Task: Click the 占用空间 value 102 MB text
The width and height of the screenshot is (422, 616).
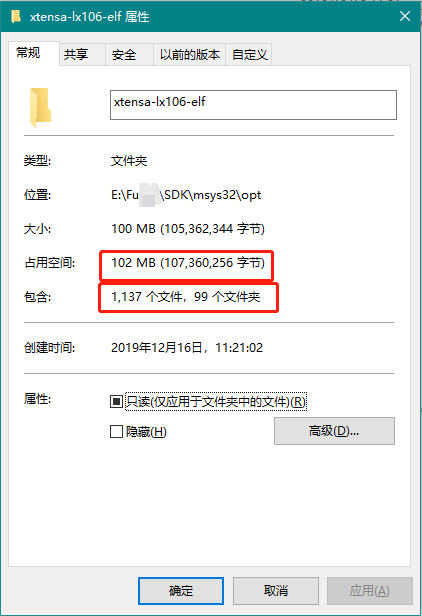Action: coord(133,262)
